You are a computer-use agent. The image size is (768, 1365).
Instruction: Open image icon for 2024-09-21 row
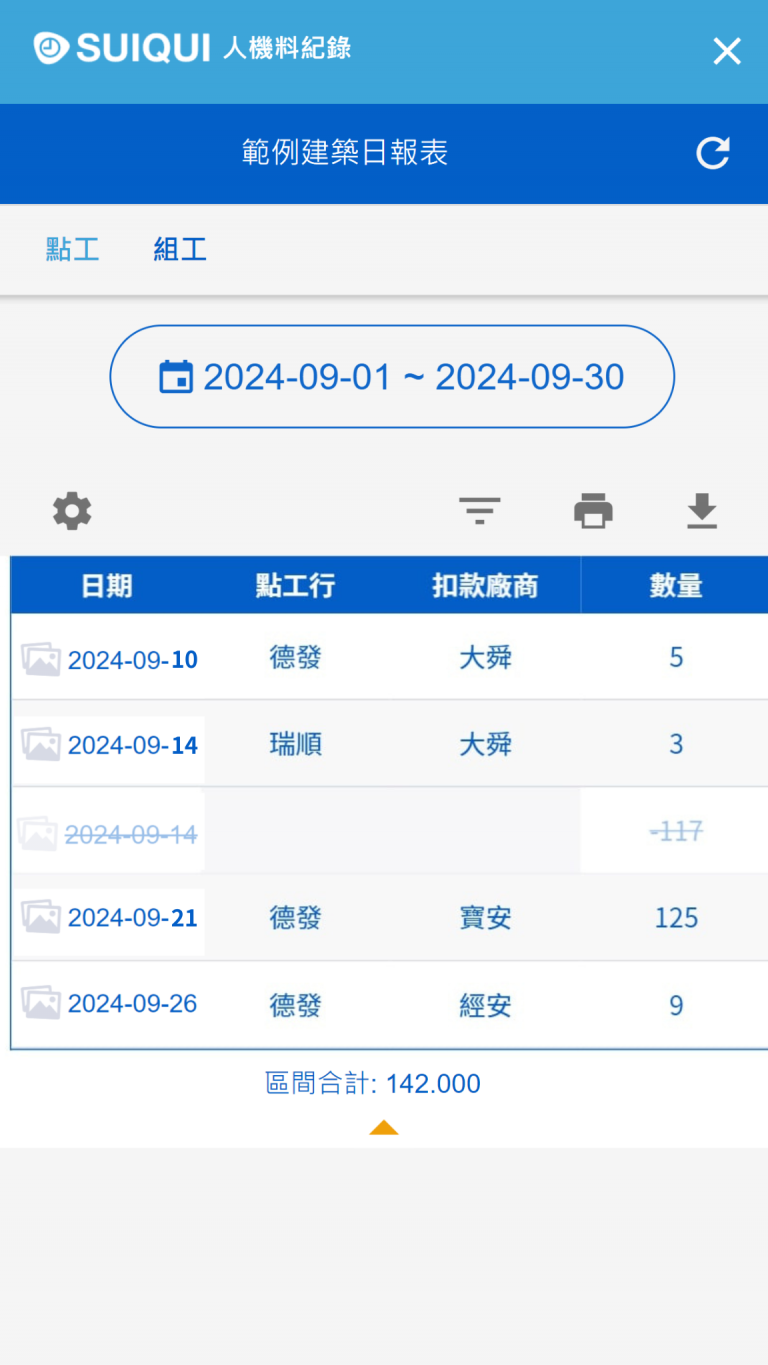pyautogui.click(x=41, y=917)
